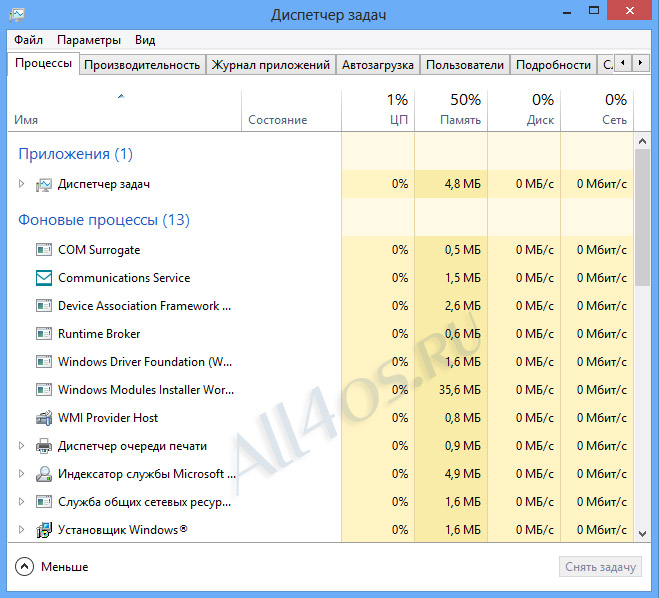Click the Служба общих сетевых ресурсов icon
Image resolution: width=659 pixels, height=598 pixels.
point(44,502)
